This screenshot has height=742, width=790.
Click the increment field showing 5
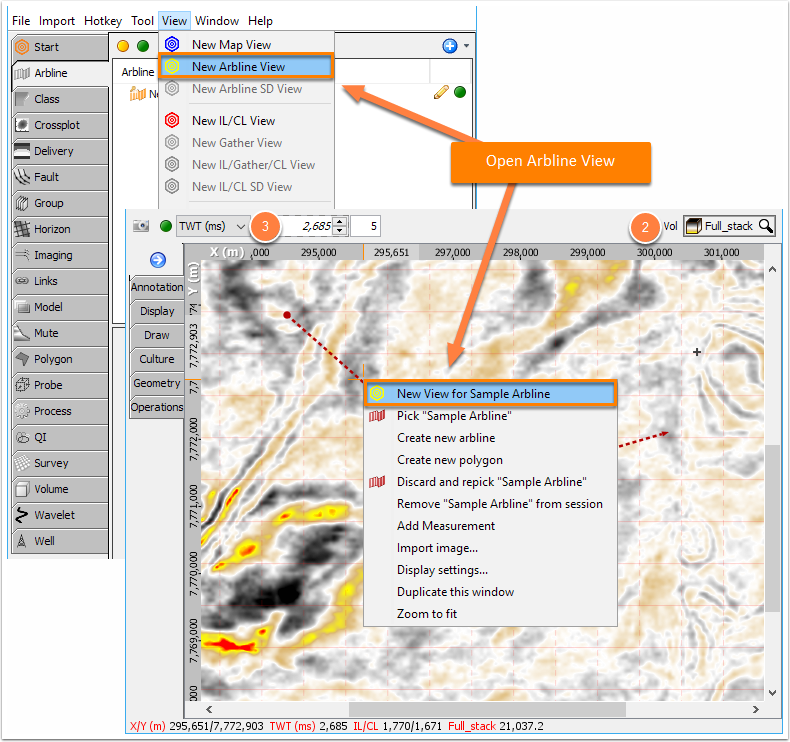click(x=365, y=226)
